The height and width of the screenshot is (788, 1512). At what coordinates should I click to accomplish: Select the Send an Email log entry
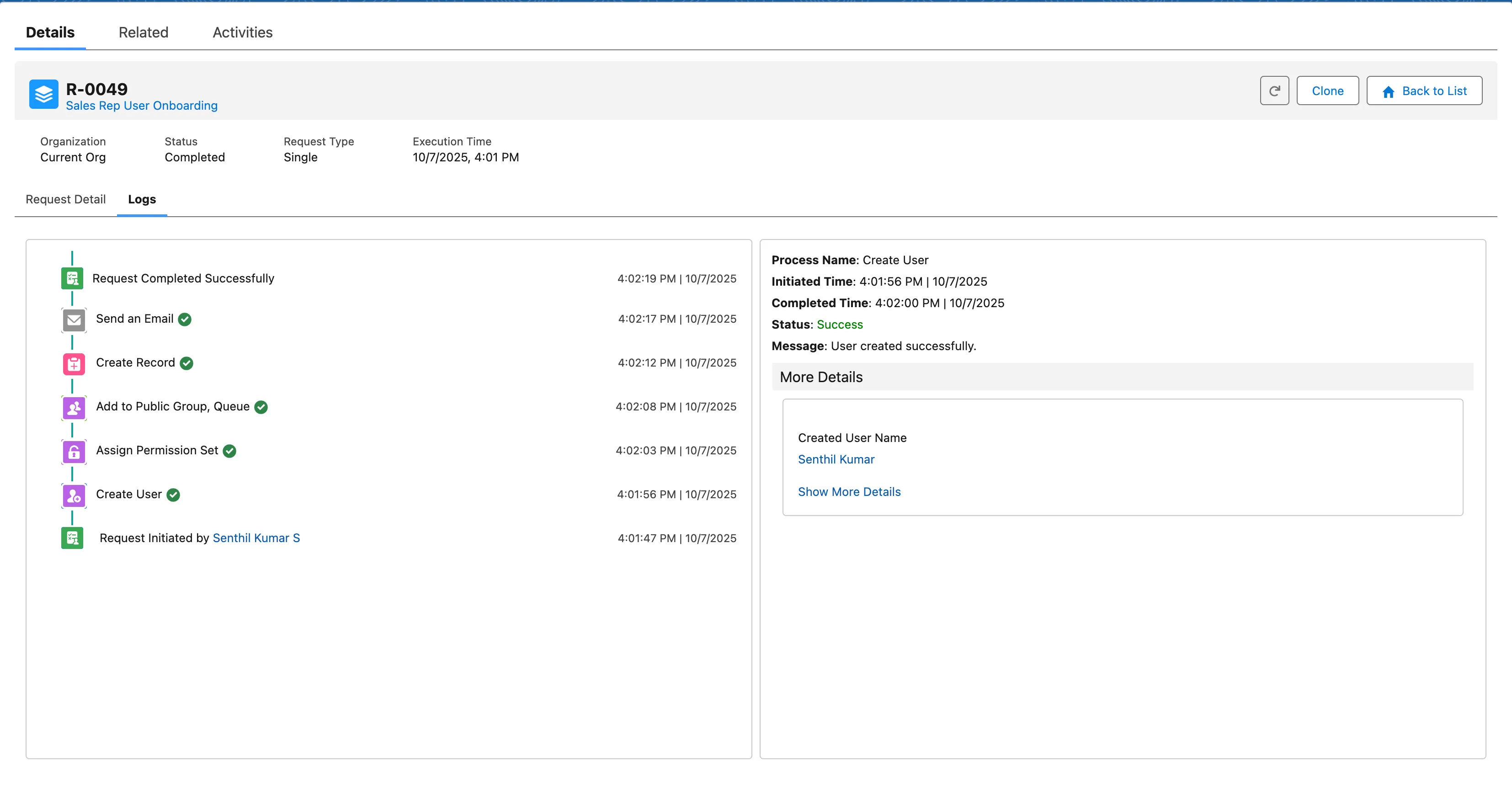click(134, 319)
